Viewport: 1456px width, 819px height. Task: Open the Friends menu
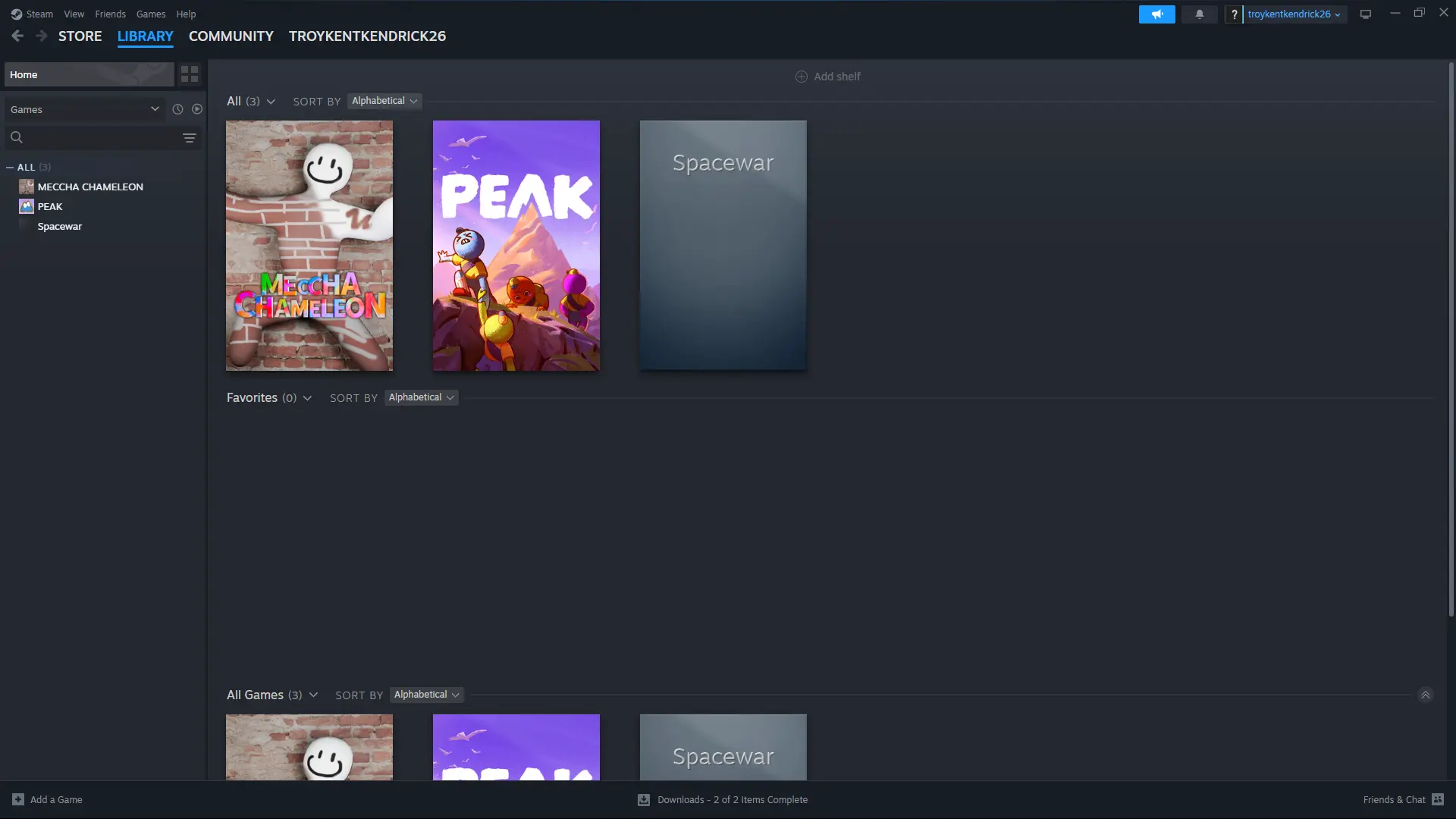pyautogui.click(x=111, y=14)
